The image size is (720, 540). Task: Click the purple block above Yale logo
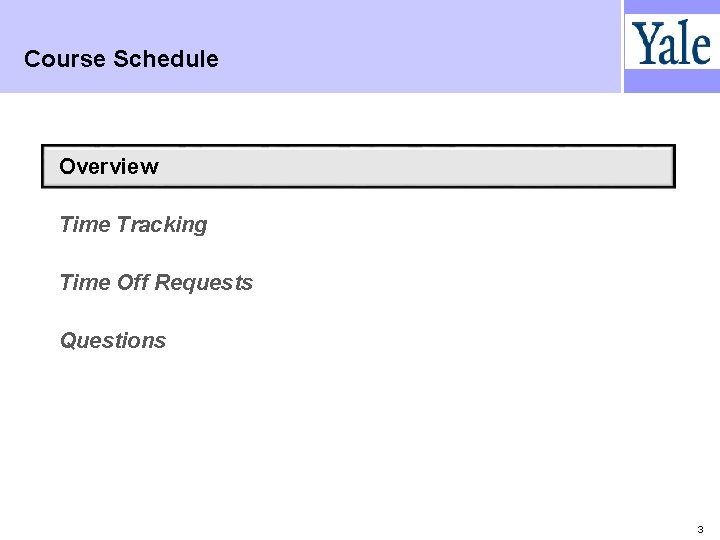click(672, 6)
